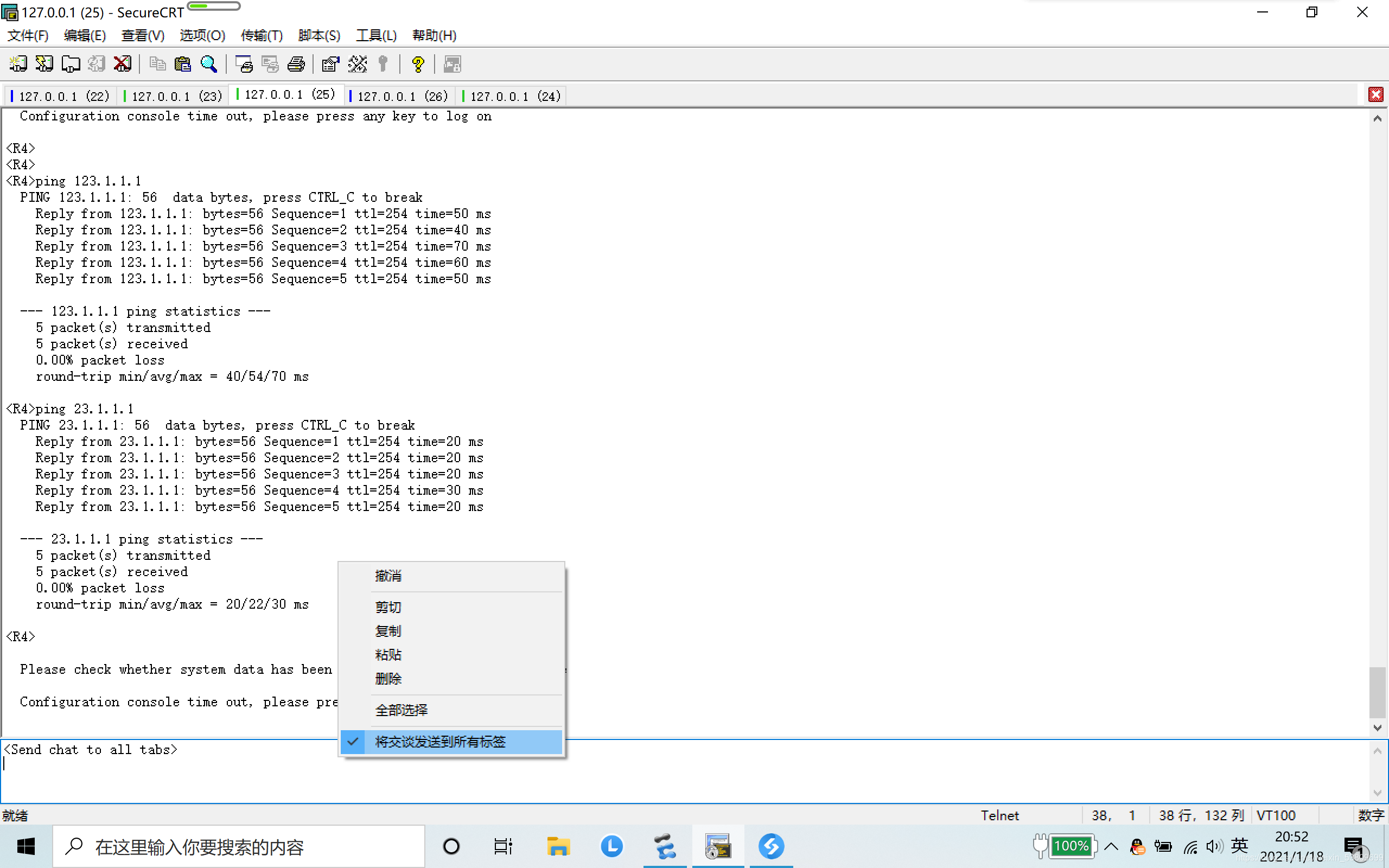Viewport: 1389px width, 868px height.
Task: Open the Windows Start menu
Action: pos(26,846)
